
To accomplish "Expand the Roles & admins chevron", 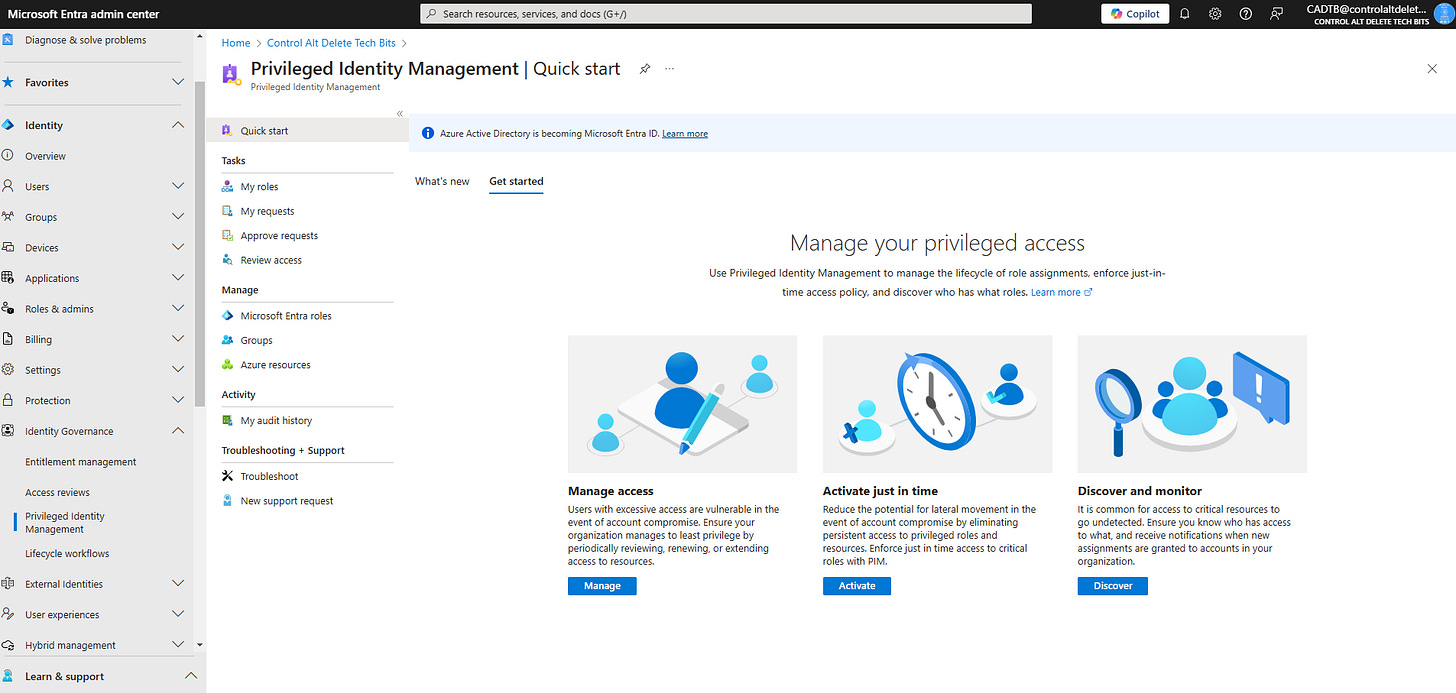I will pyautogui.click(x=178, y=309).
